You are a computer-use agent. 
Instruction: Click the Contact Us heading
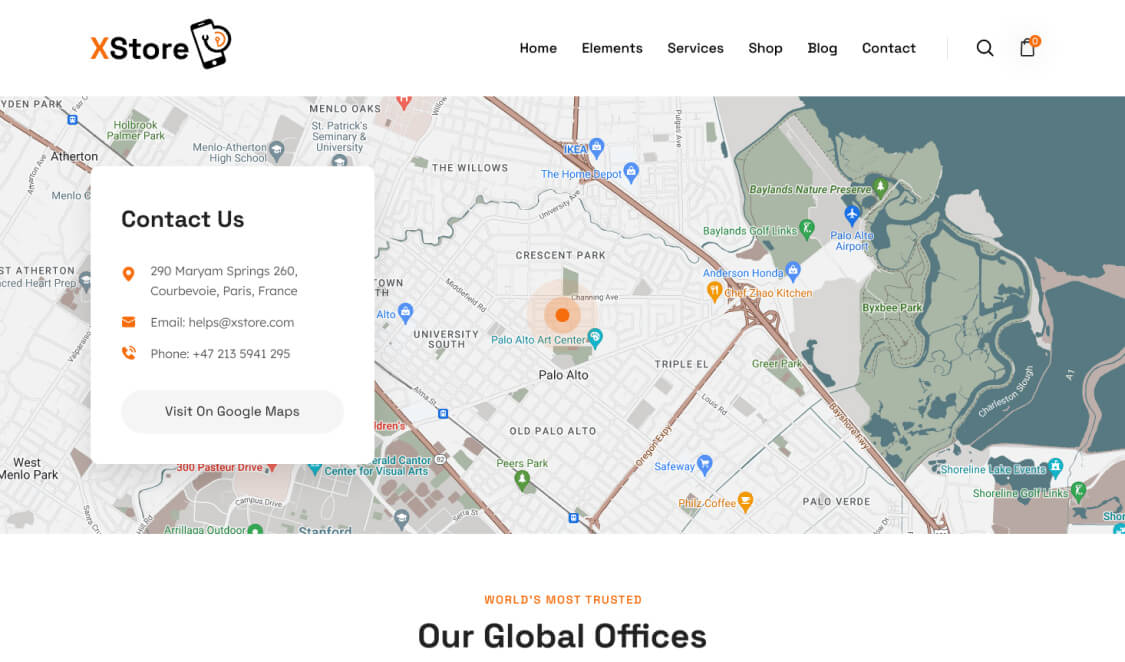pos(183,219)
